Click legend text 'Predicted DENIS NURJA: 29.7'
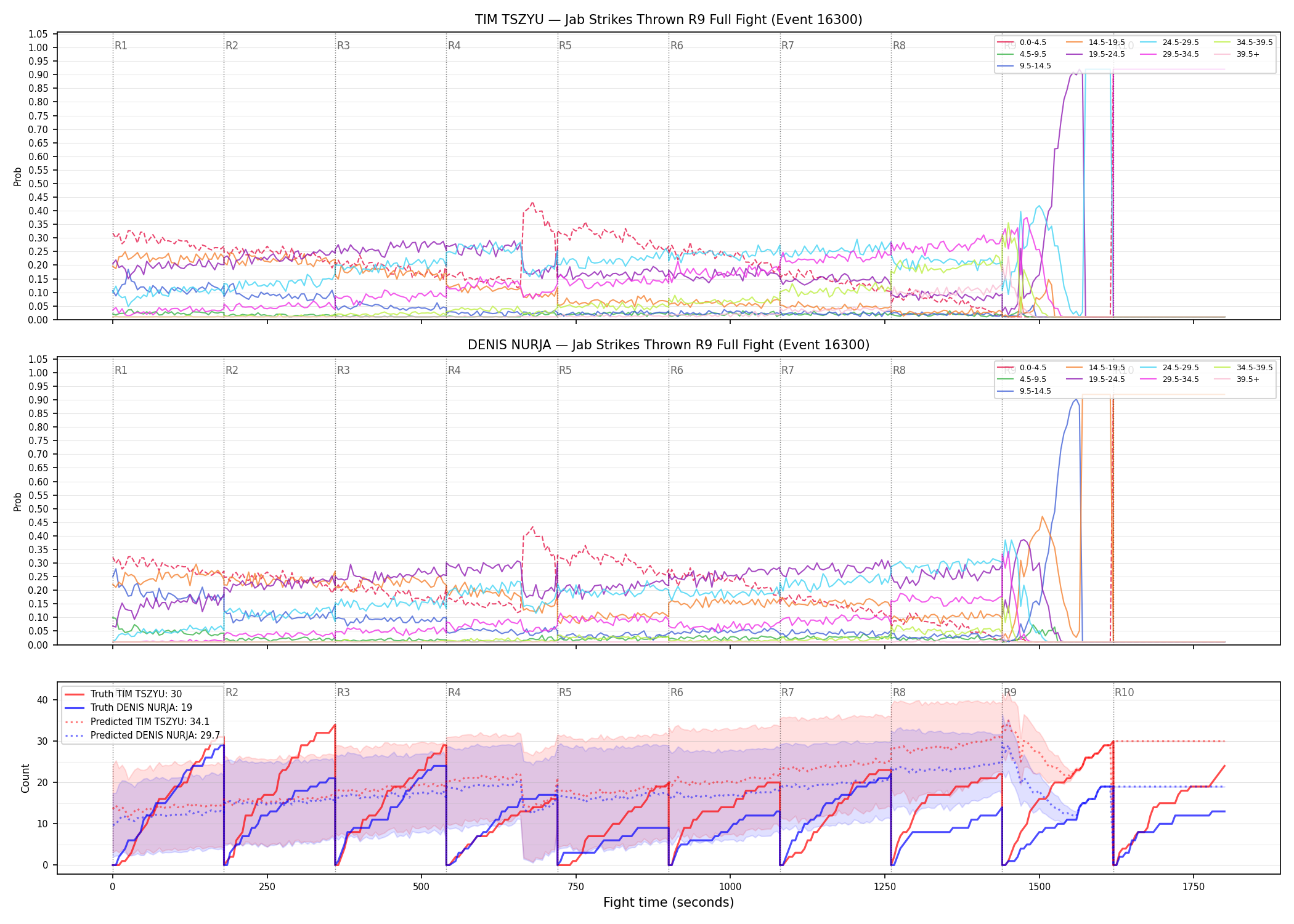This screenshot has height=924, width=1294. [155, 736]
